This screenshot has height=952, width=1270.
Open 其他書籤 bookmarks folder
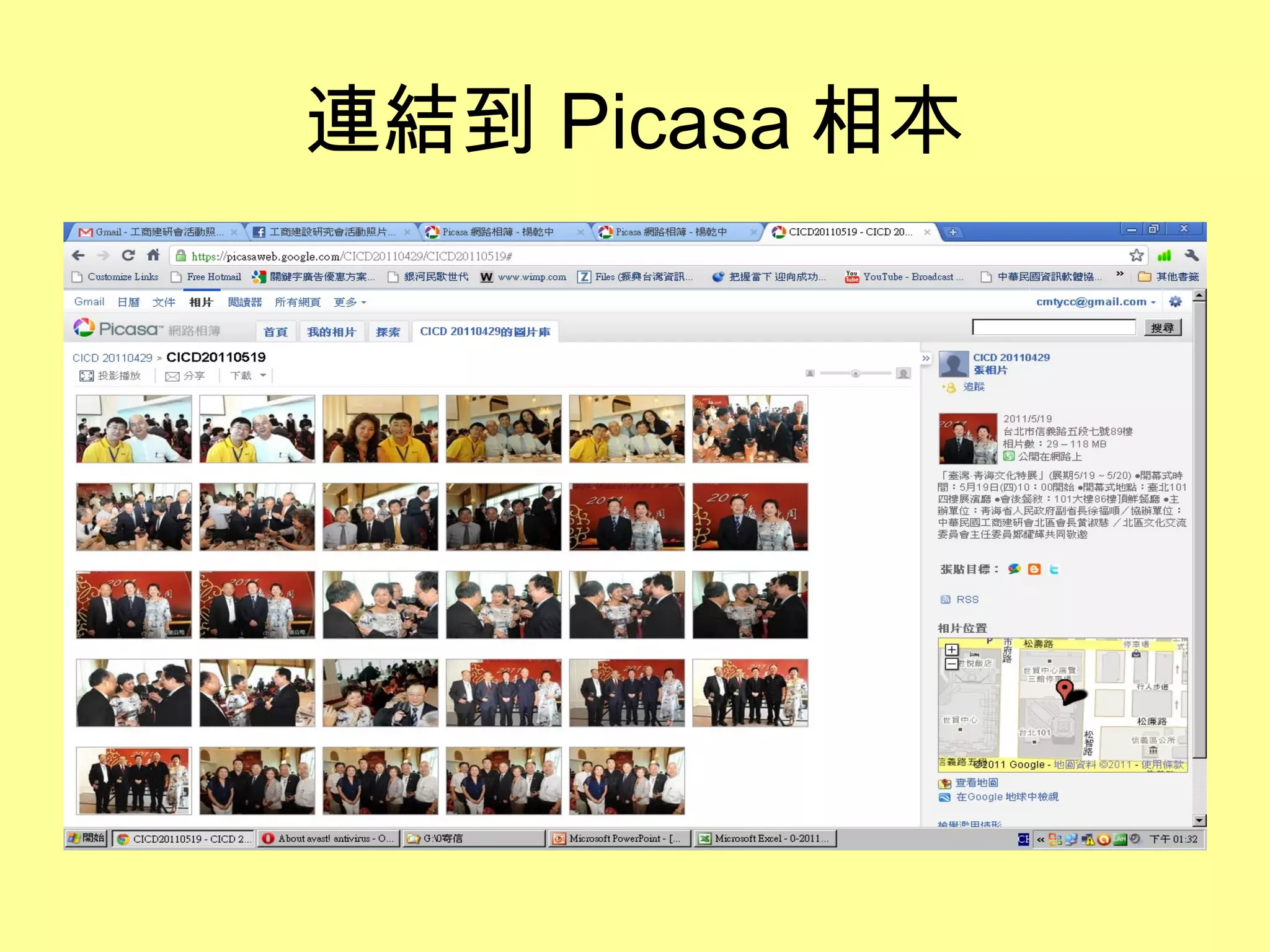[x=1169, y=276]
